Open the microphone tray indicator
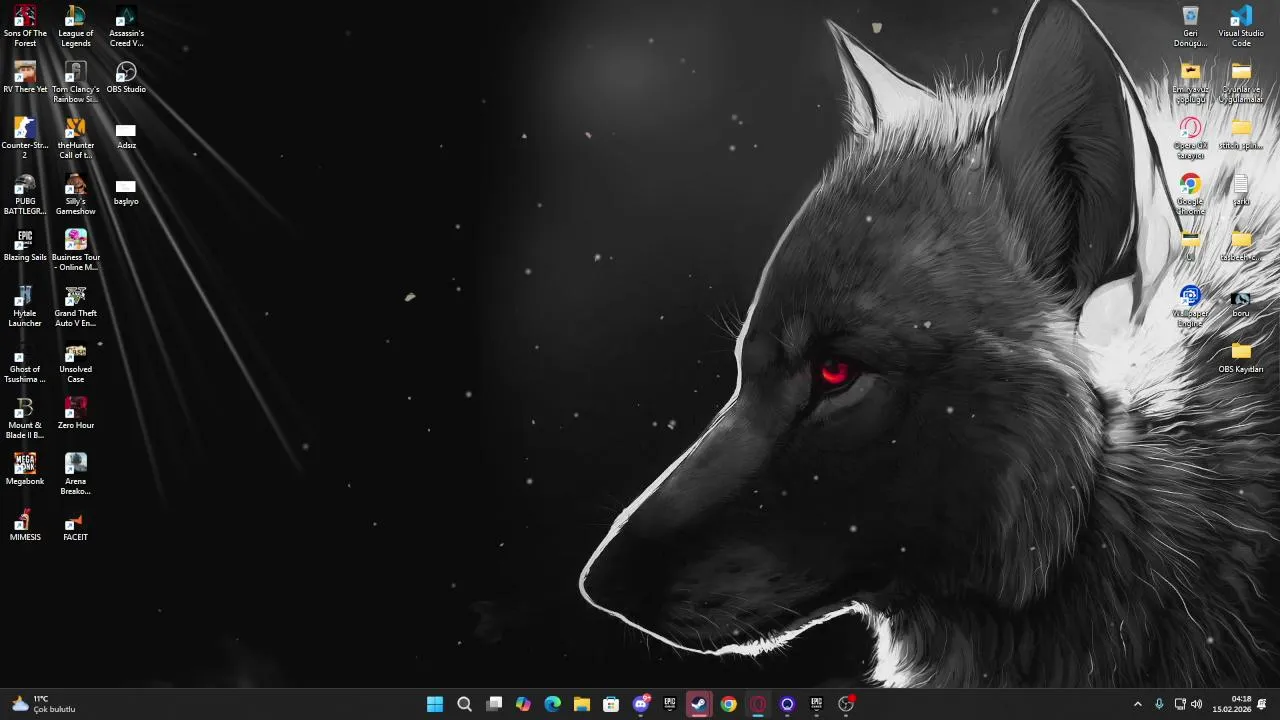This screenshot has width=1280, height=720. pos(1159,704)
